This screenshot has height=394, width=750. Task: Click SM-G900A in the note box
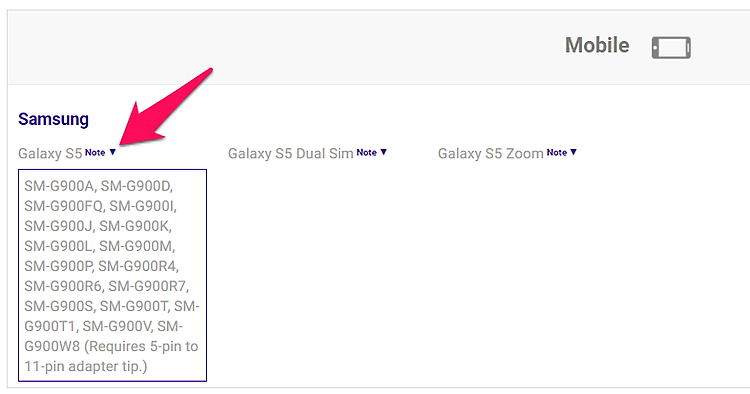(59, 186)
